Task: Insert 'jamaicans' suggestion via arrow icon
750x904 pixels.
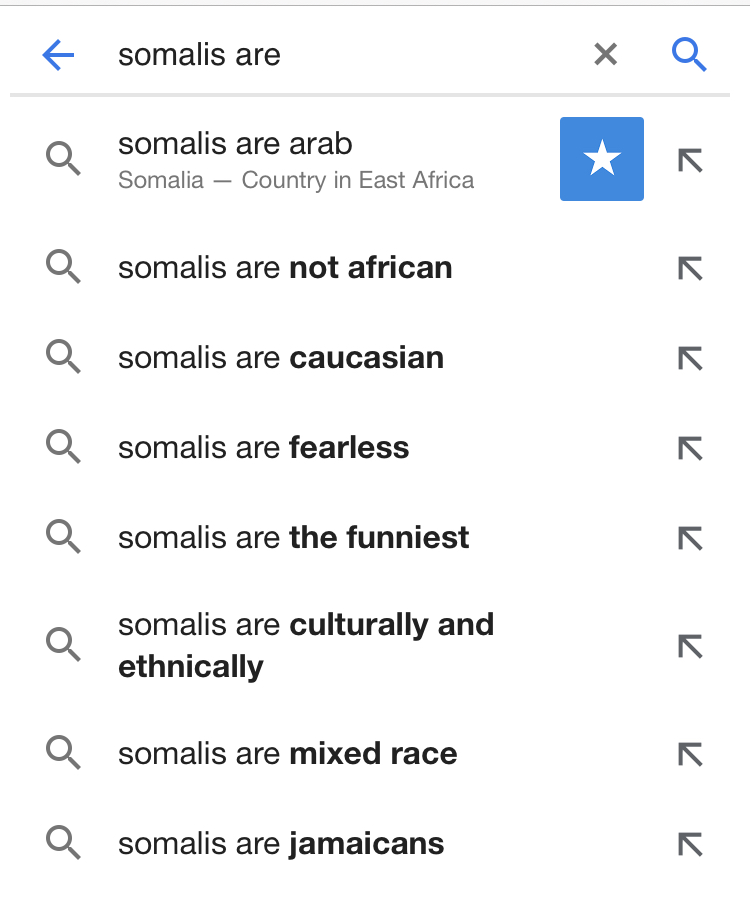Action: click(690, 844)
